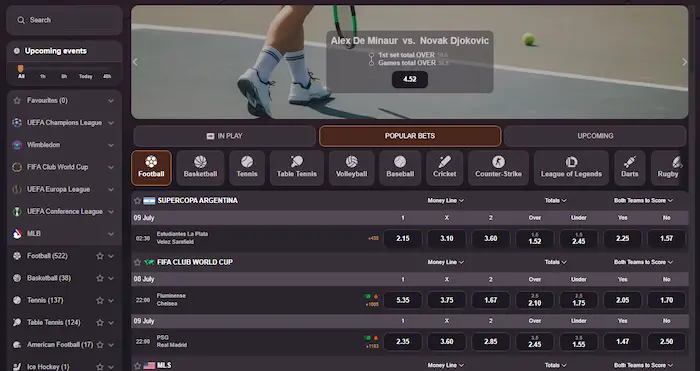Pick Real Madrid win at 2.85
700x371 pixels.
490,342
